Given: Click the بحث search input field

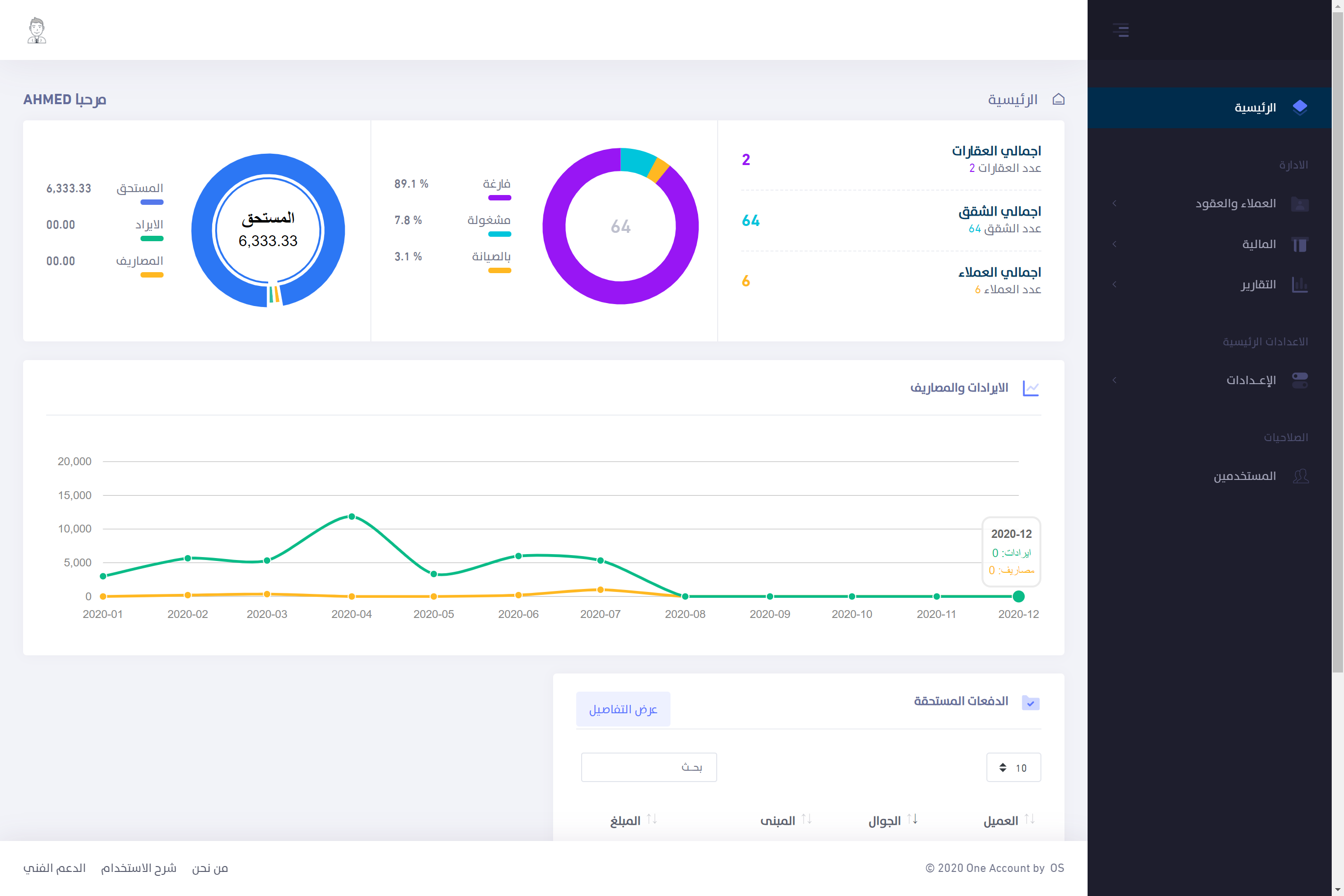Looking at the screenshot, I should point(648,767).
